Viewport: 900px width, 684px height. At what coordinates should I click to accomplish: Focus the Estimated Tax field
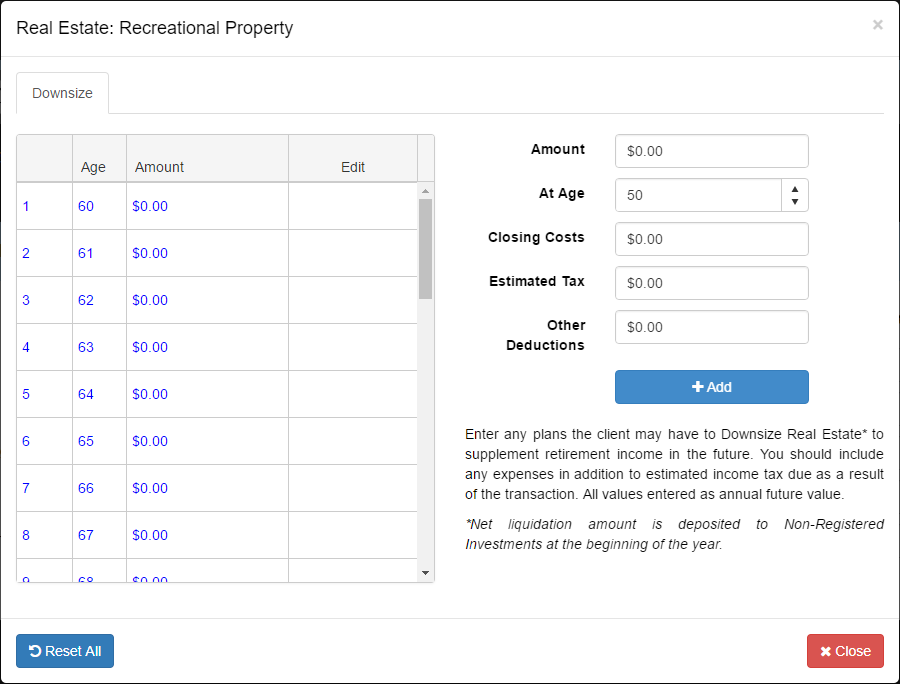click(711, 283)
